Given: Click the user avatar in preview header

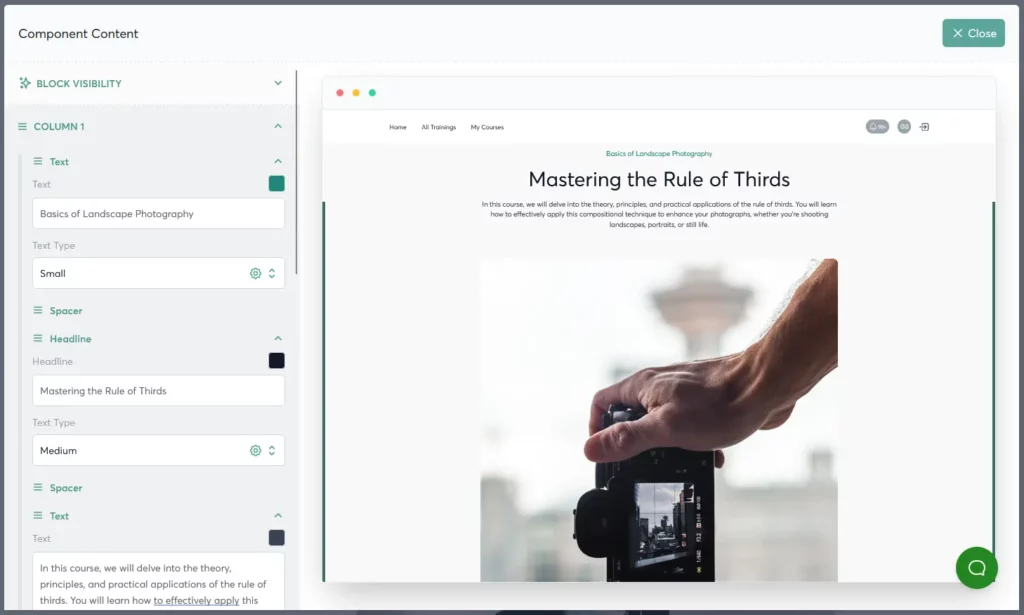Looking at the screenshot, I should point(904,127).
